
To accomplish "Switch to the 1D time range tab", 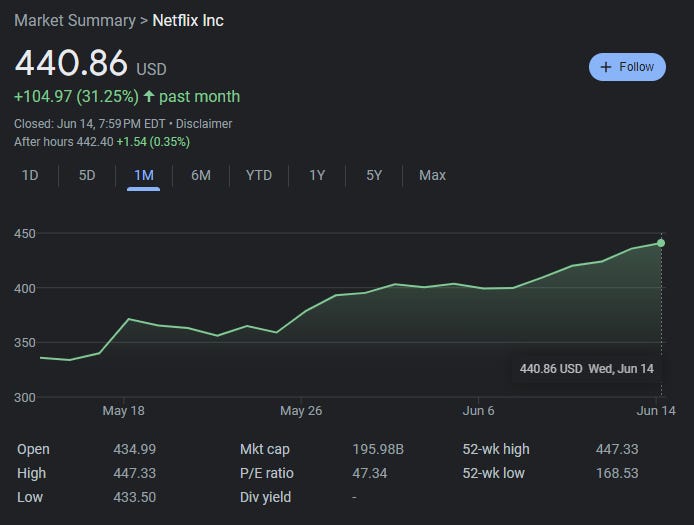I will pyautogui.click(x=30, y=175).
